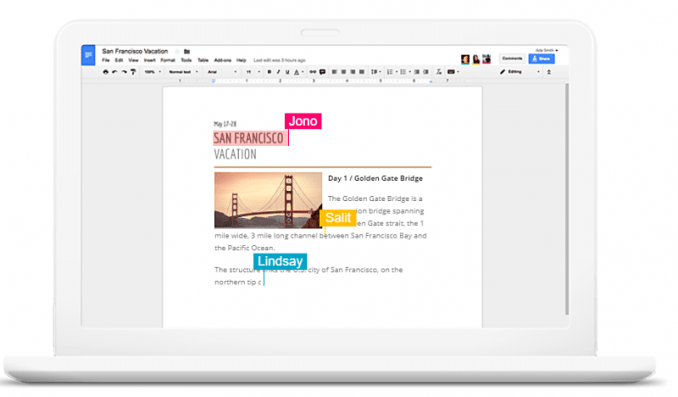The image size is (678, 397).
Task: Open the input tools keyboard dropdown
Action: (x=453, y=72)
